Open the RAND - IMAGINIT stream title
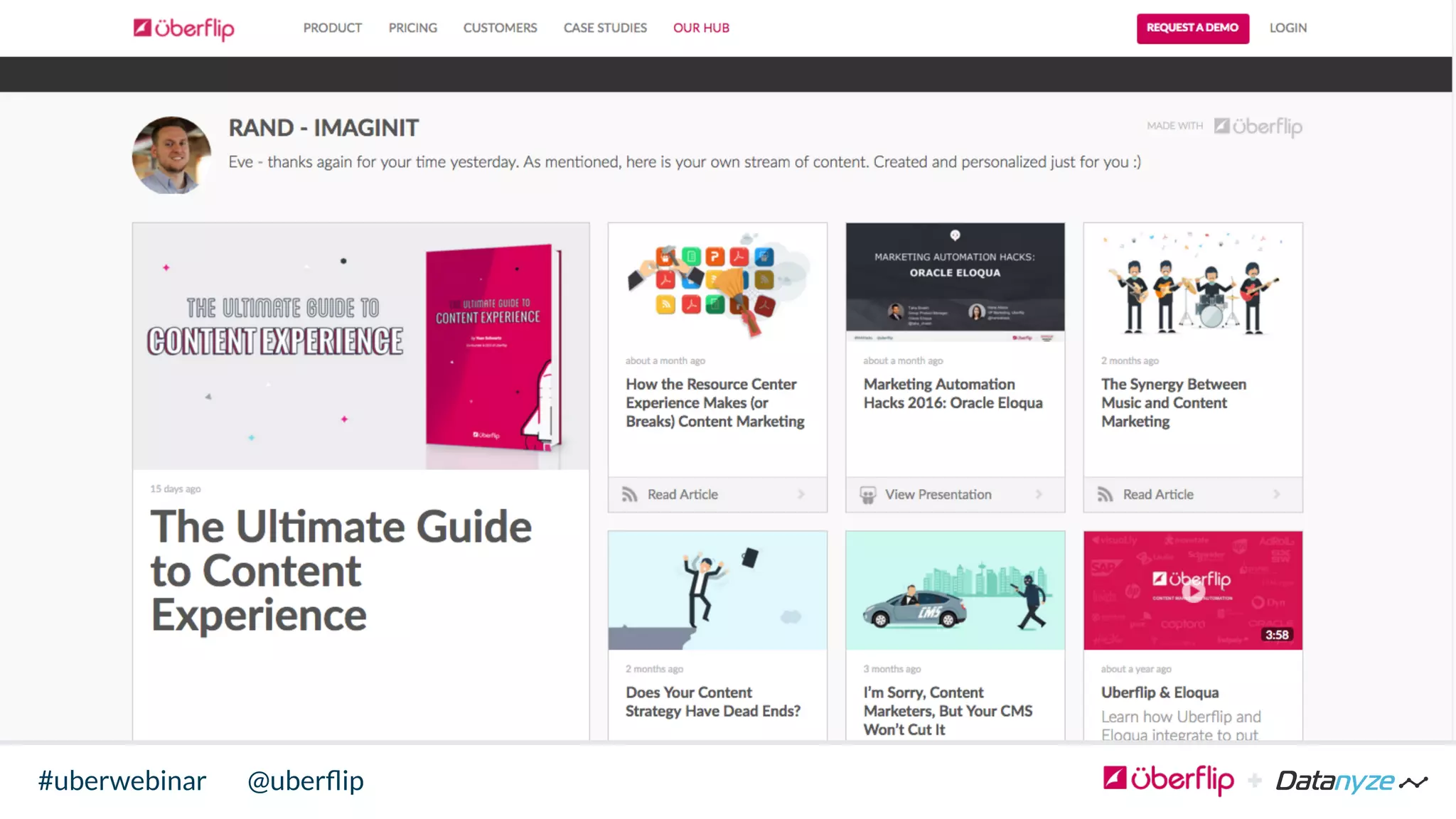The width and height of the screenshot is (1456, 819). 323,128
